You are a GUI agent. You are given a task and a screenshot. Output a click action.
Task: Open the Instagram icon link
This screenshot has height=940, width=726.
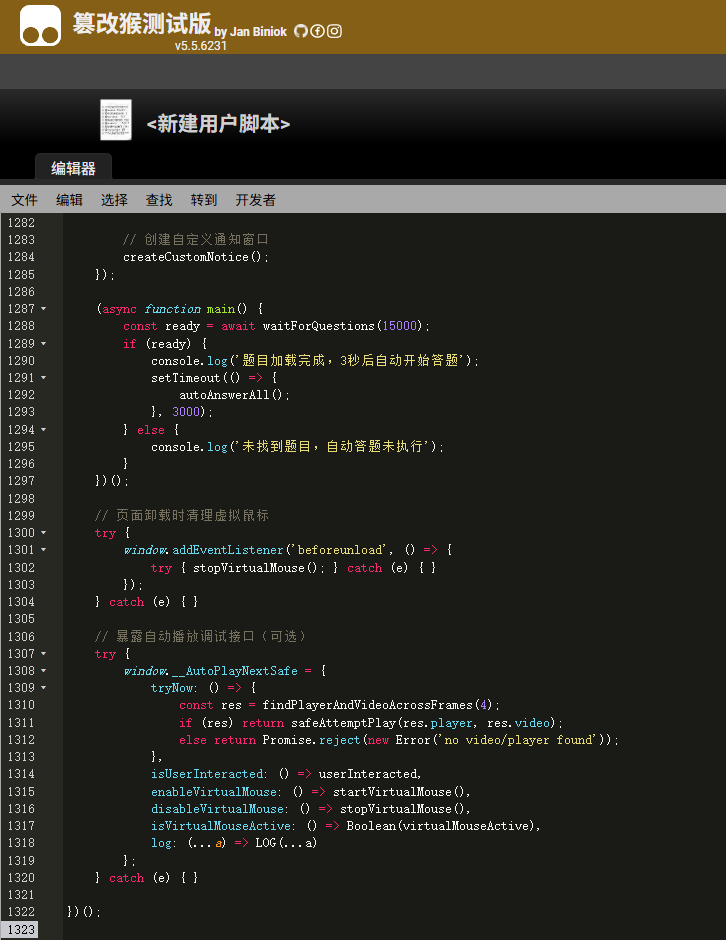tap(335, 31)
